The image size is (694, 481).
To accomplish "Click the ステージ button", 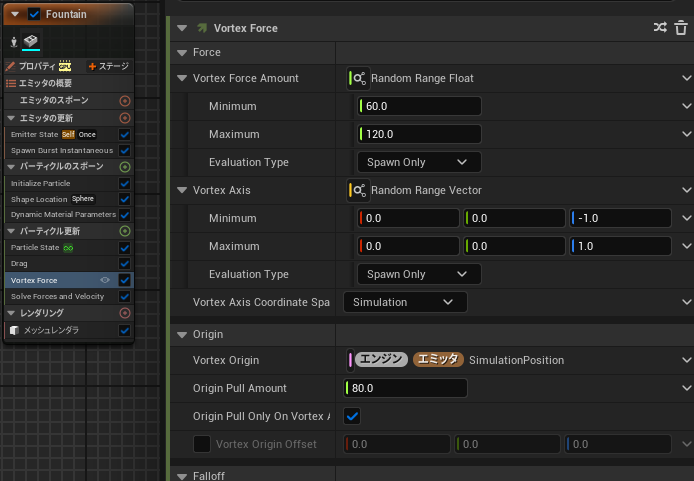I will (106, 66).
